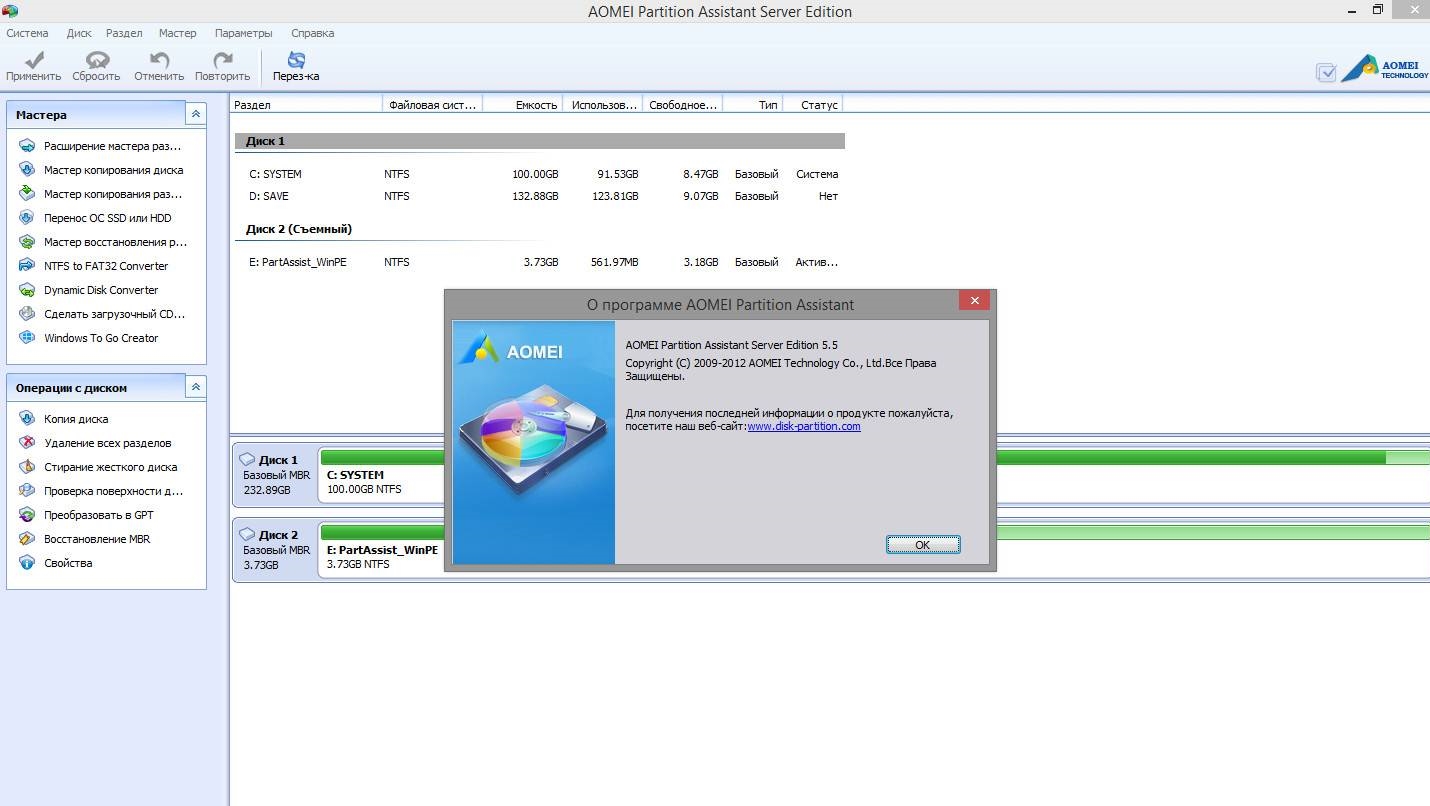Open Windows To Go Creator icon
The height and width of the screenshot is (806, 1430).
[x=27, y=338]
